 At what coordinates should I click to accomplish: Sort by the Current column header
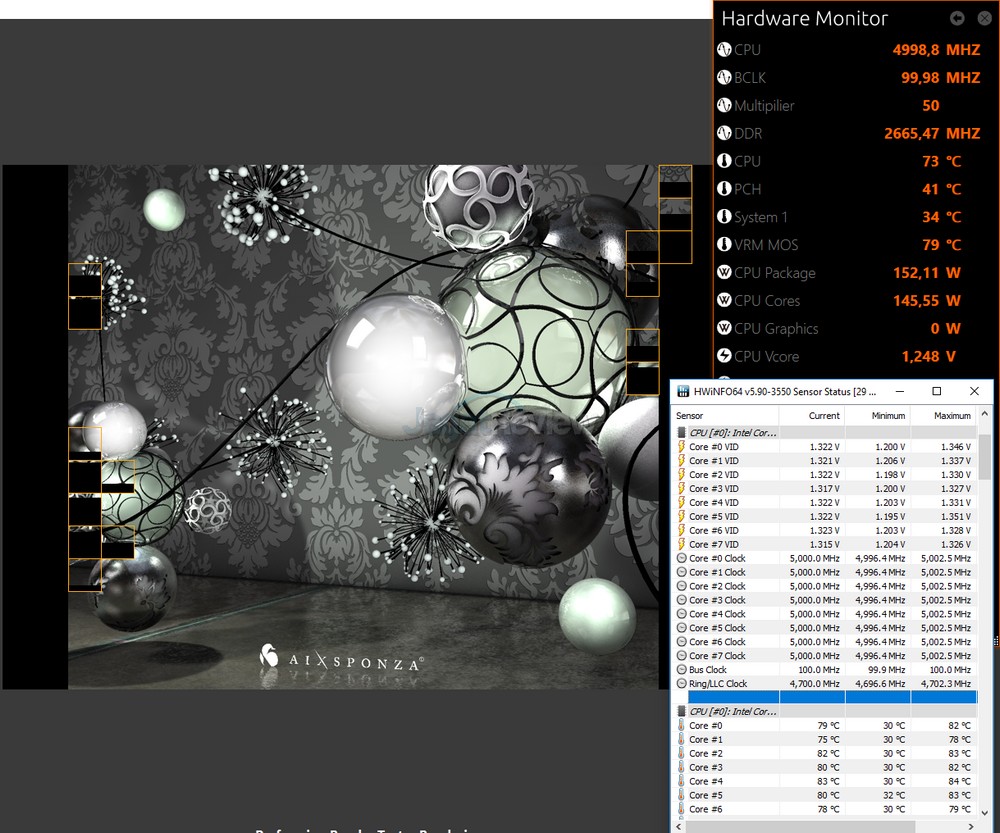pyautogui.click(x=824, y=415)
